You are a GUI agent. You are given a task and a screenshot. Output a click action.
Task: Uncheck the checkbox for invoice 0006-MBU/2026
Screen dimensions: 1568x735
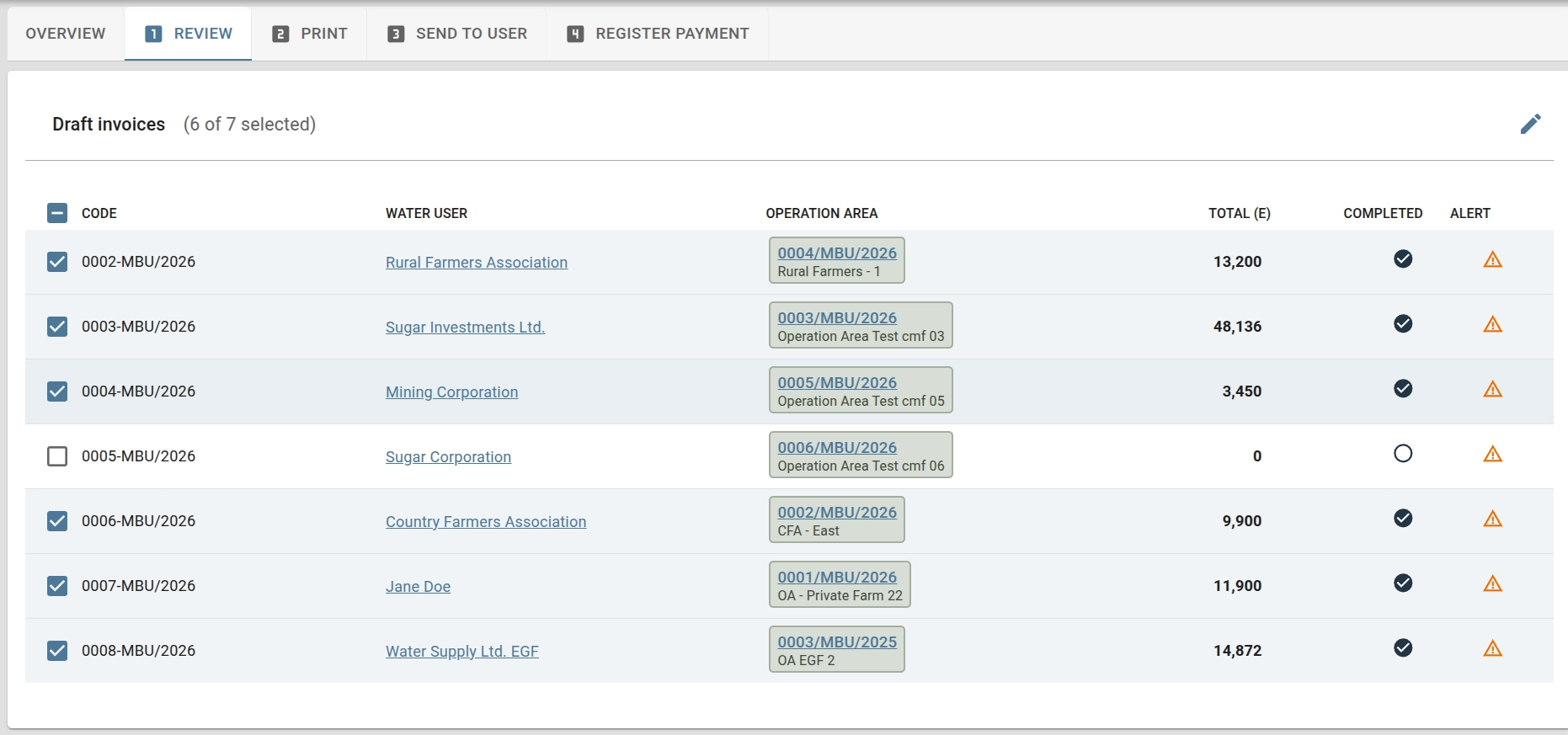[x=57, y=521]
